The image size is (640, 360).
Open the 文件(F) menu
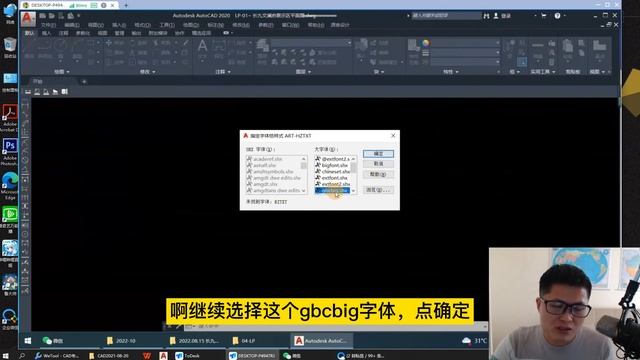(x=49, y=25)
